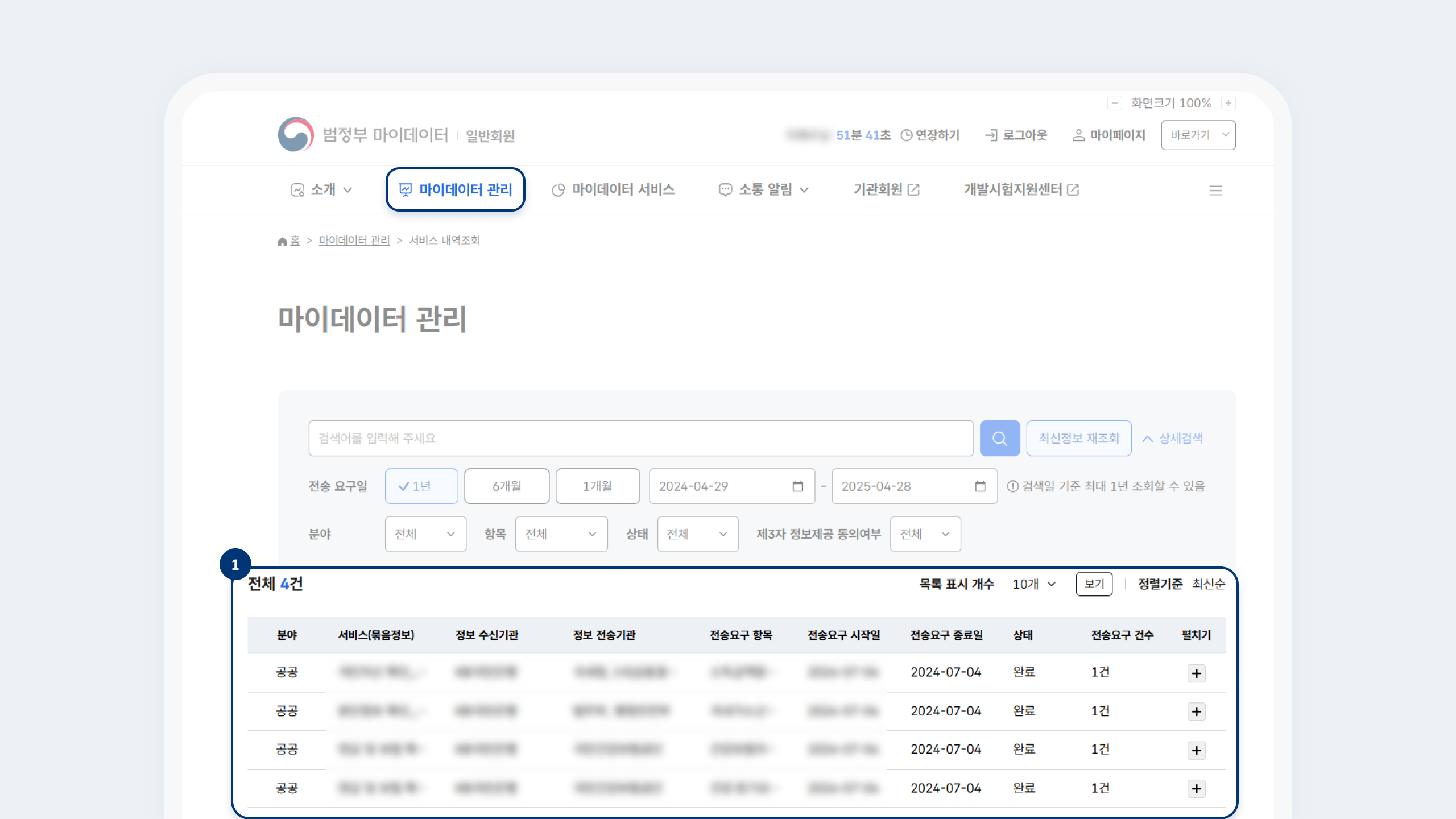The image size is (1456, 819).
Task: Expand the 소개 menu
Action: coord(321,189)
